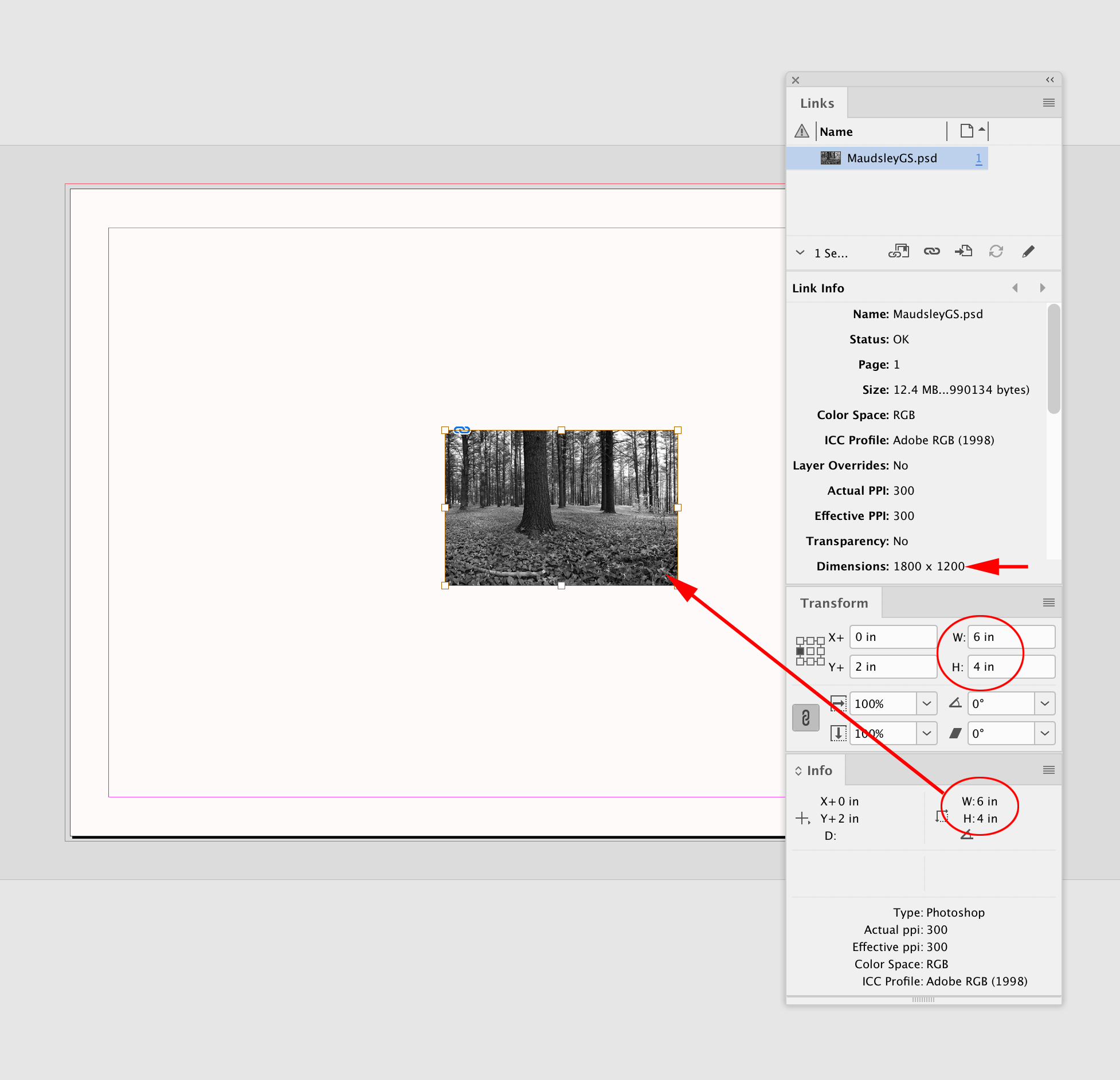Click the page number 1 link beside MaudsleyGS.psd

pyautogui.click(x=979, y=158)
